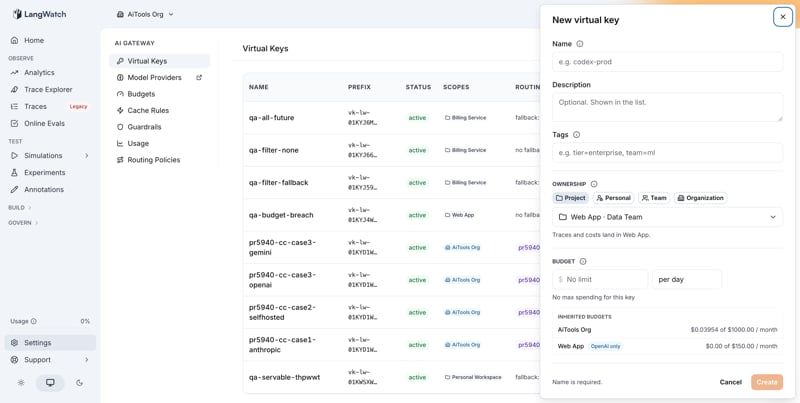Screen dimensions: 800x403
Task: Expand the BUILD sidebar section
Action: [x=20, y=208]
